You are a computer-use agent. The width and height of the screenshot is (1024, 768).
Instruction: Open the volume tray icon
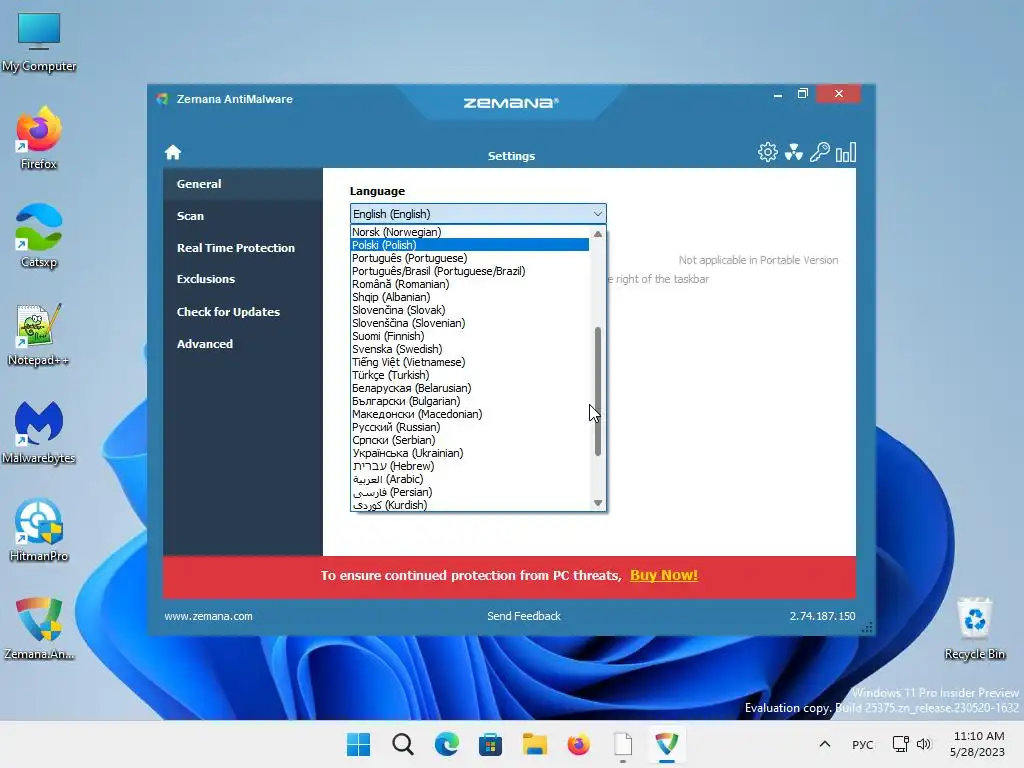[x=923, y=744]
